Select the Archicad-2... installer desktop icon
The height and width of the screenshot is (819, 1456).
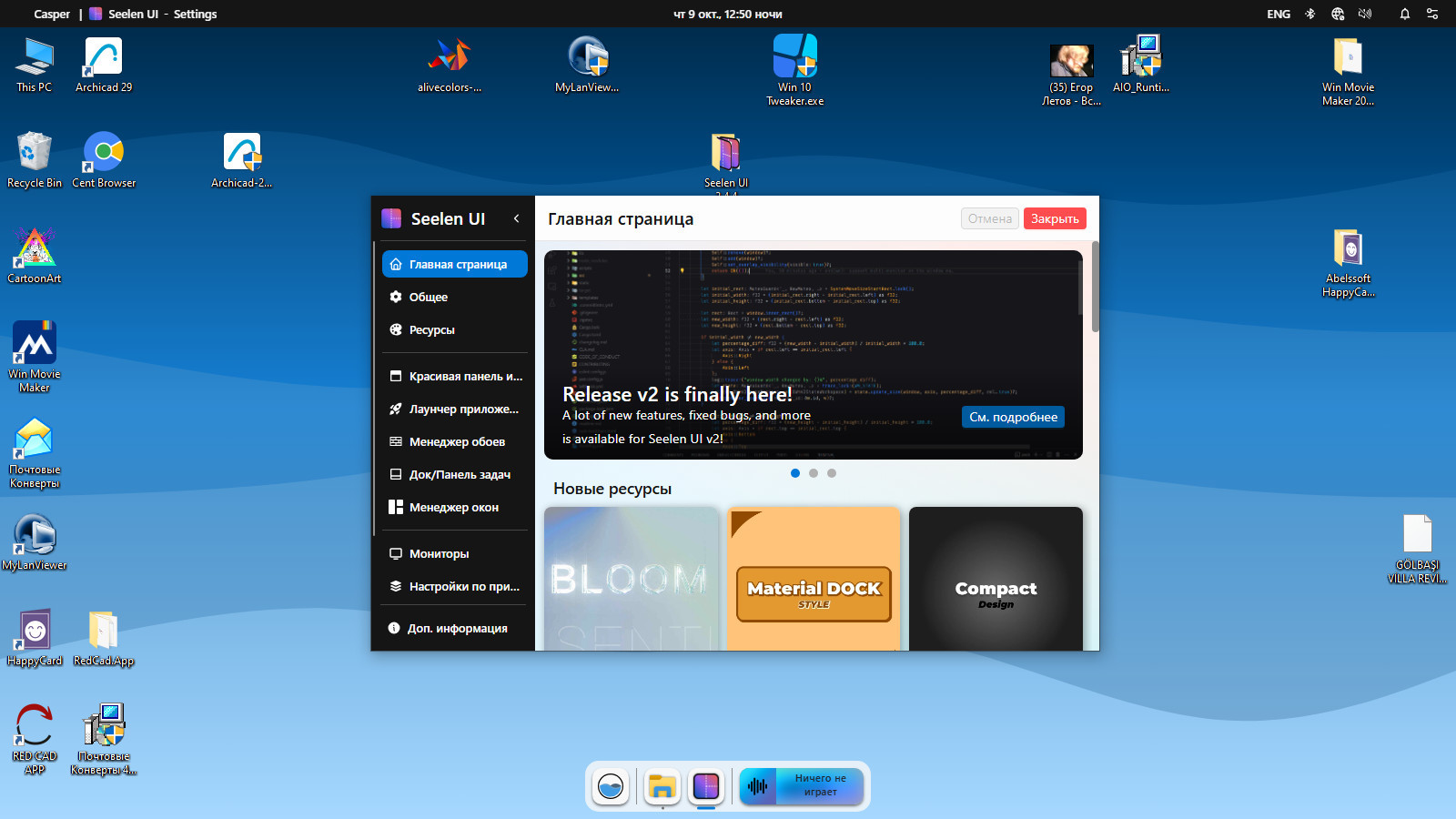click(x=242, y=160)
